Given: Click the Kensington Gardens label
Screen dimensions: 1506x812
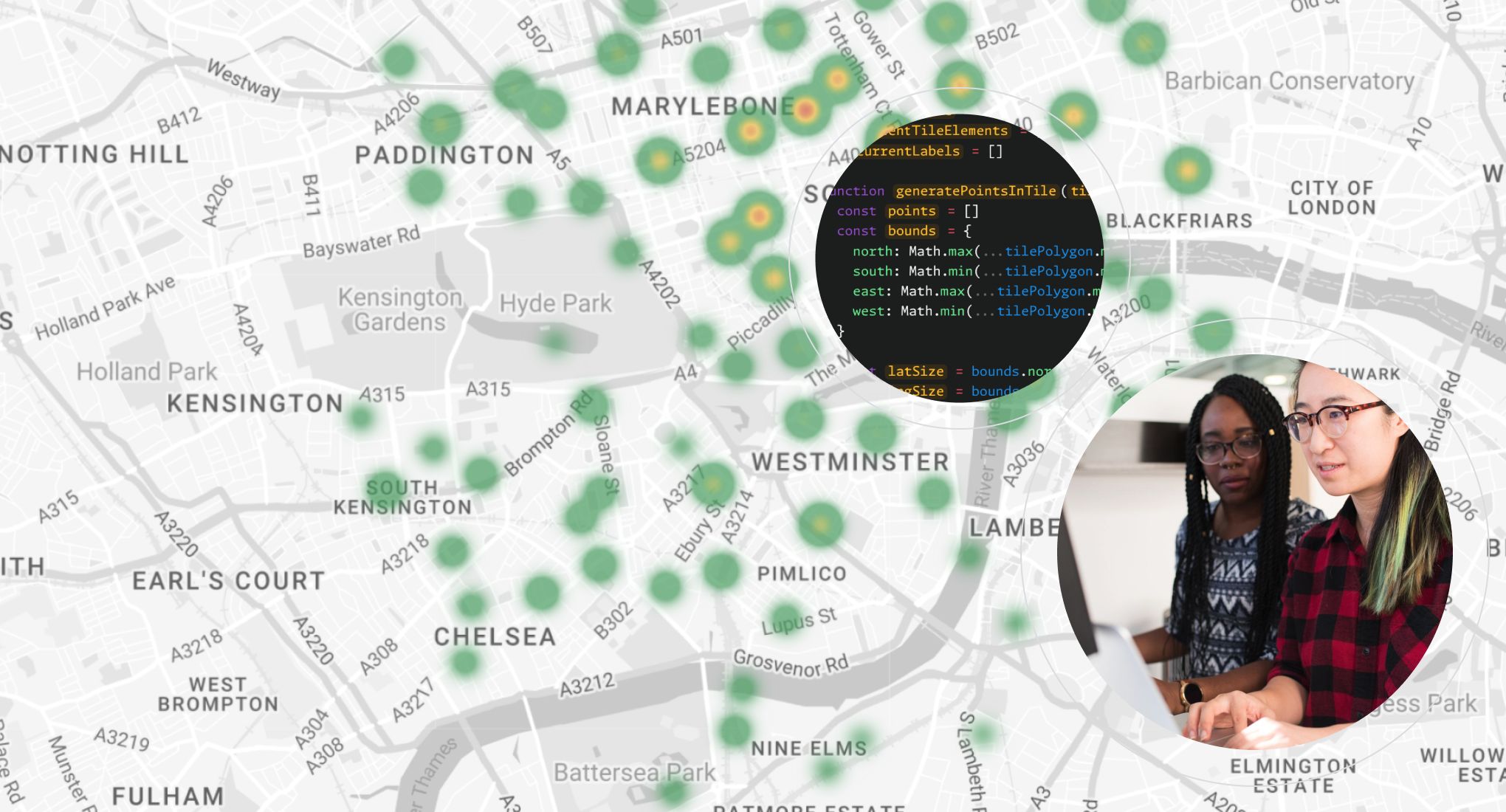Looking at the screenshot, I should (399, 309).
